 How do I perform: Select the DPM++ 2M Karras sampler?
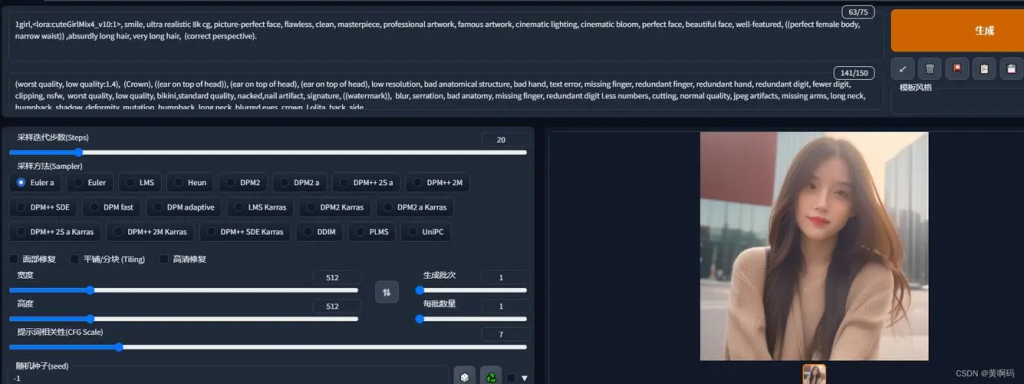tap(151, 232)
